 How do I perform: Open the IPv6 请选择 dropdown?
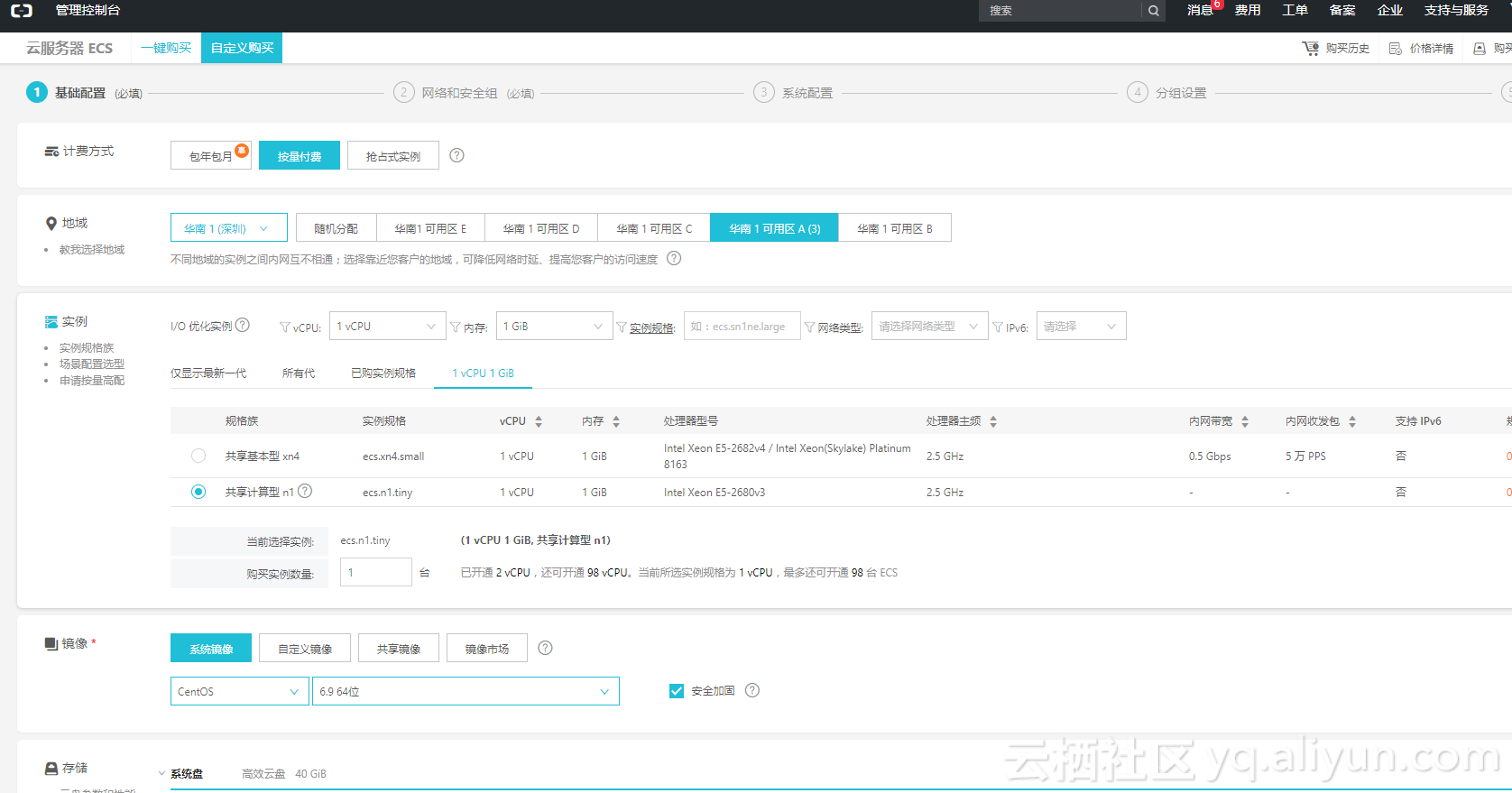(1081, 326)
